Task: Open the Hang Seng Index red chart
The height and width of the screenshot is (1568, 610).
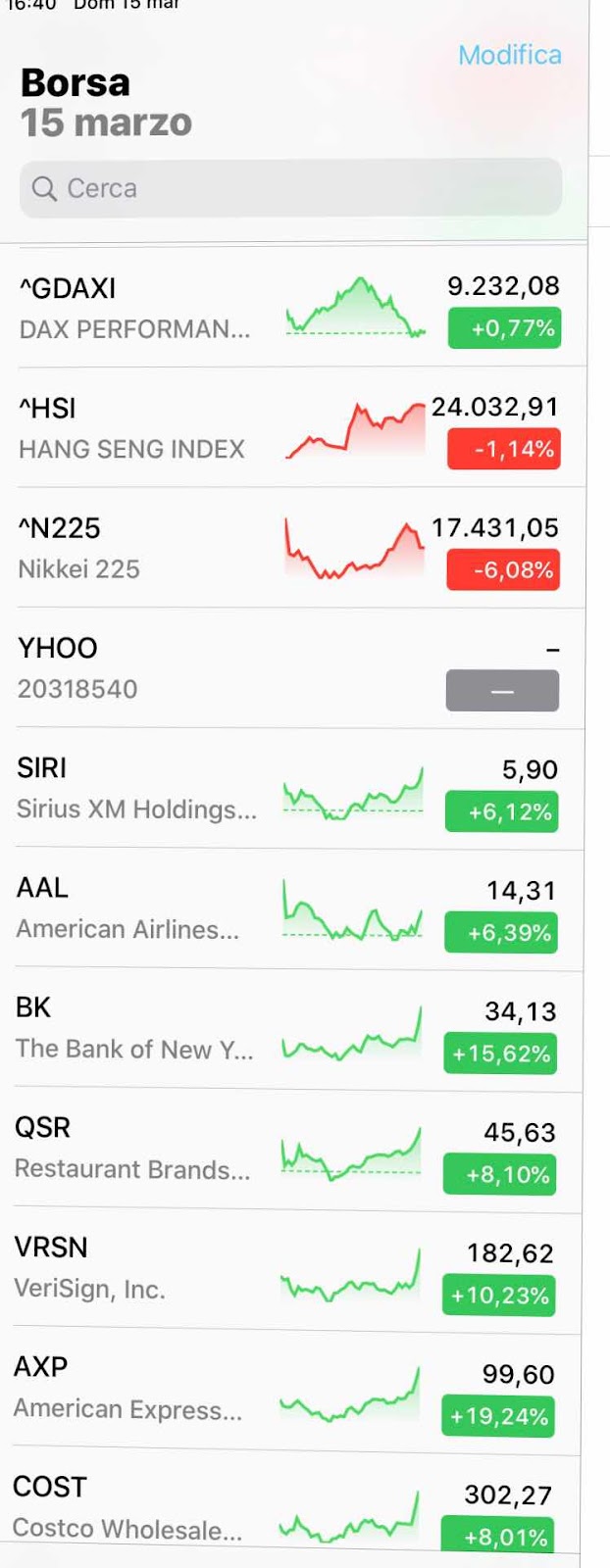Action: click(x=356, y=429)
